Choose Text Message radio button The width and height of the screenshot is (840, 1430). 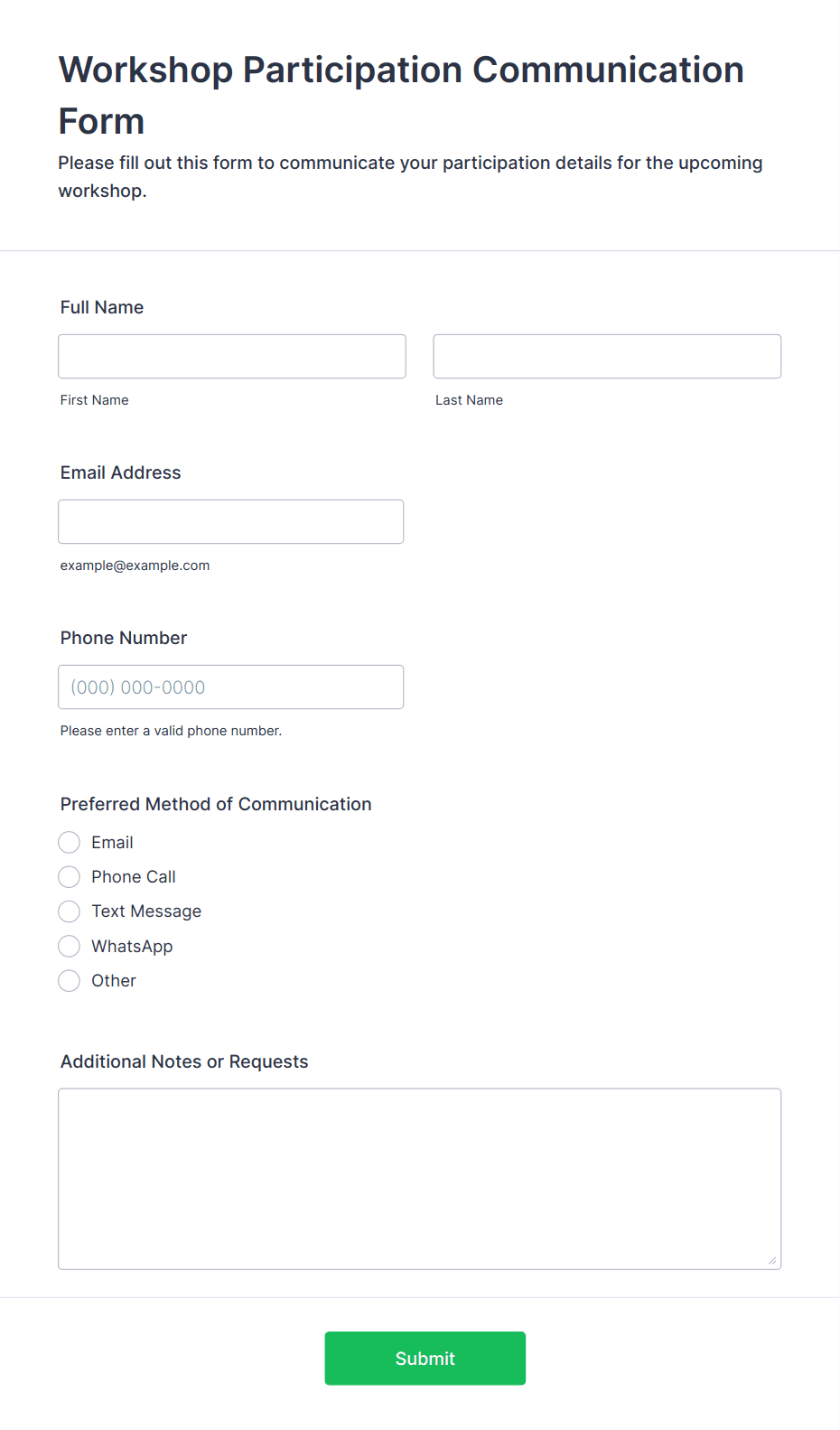pos(70,911)
